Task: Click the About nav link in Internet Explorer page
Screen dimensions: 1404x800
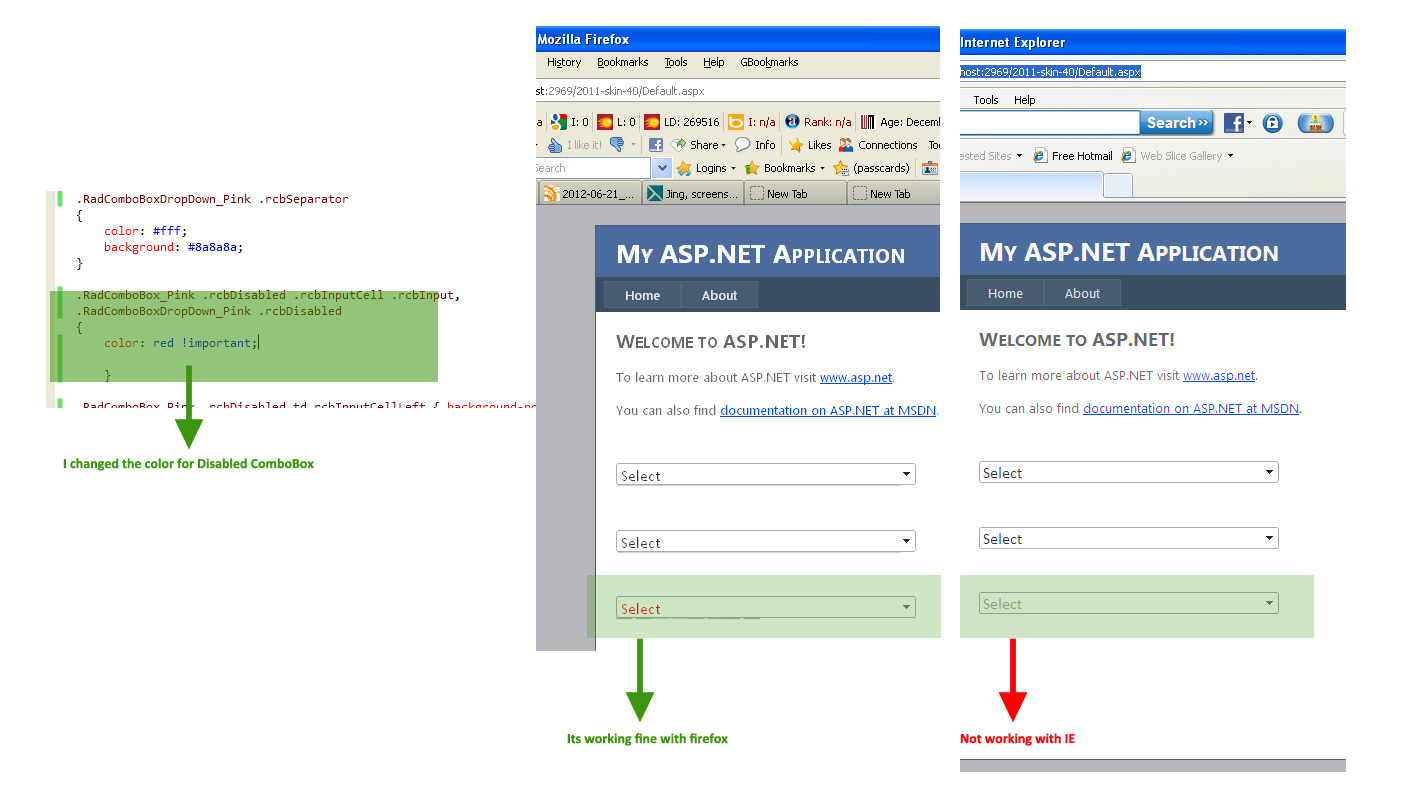Action: [1082, 293]
